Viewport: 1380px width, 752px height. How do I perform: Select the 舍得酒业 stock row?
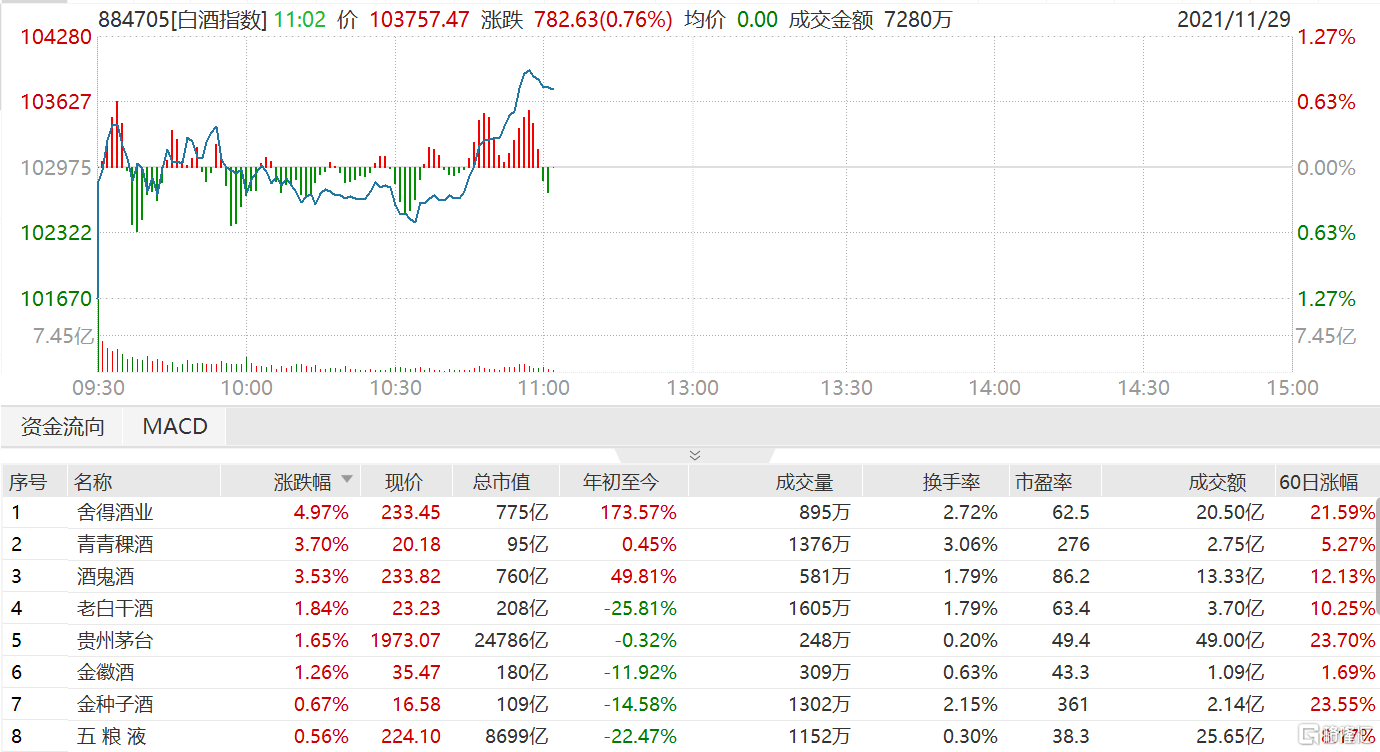point(690,513)
